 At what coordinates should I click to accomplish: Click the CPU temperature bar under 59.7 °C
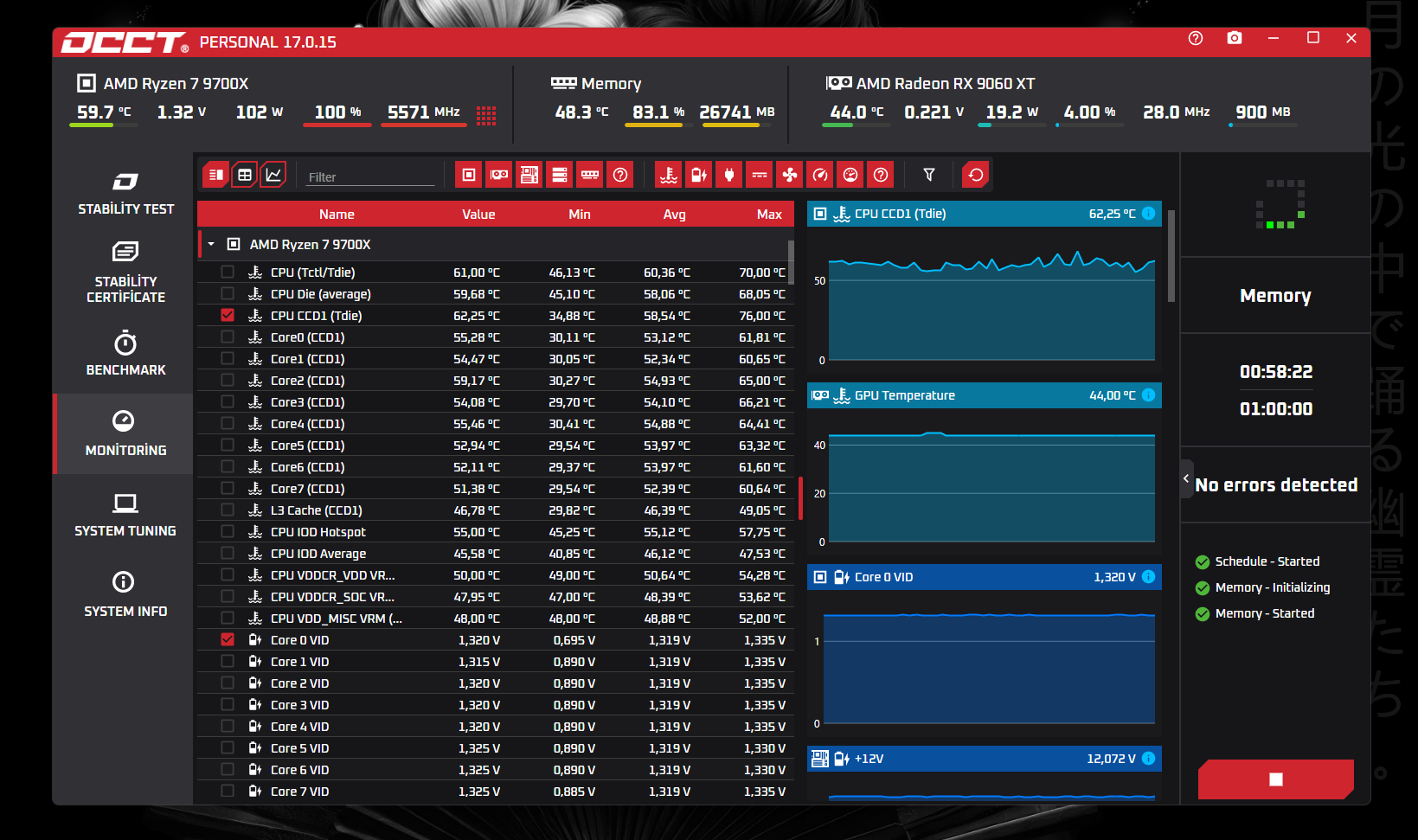pyautogui.click(x=104, y=125)
